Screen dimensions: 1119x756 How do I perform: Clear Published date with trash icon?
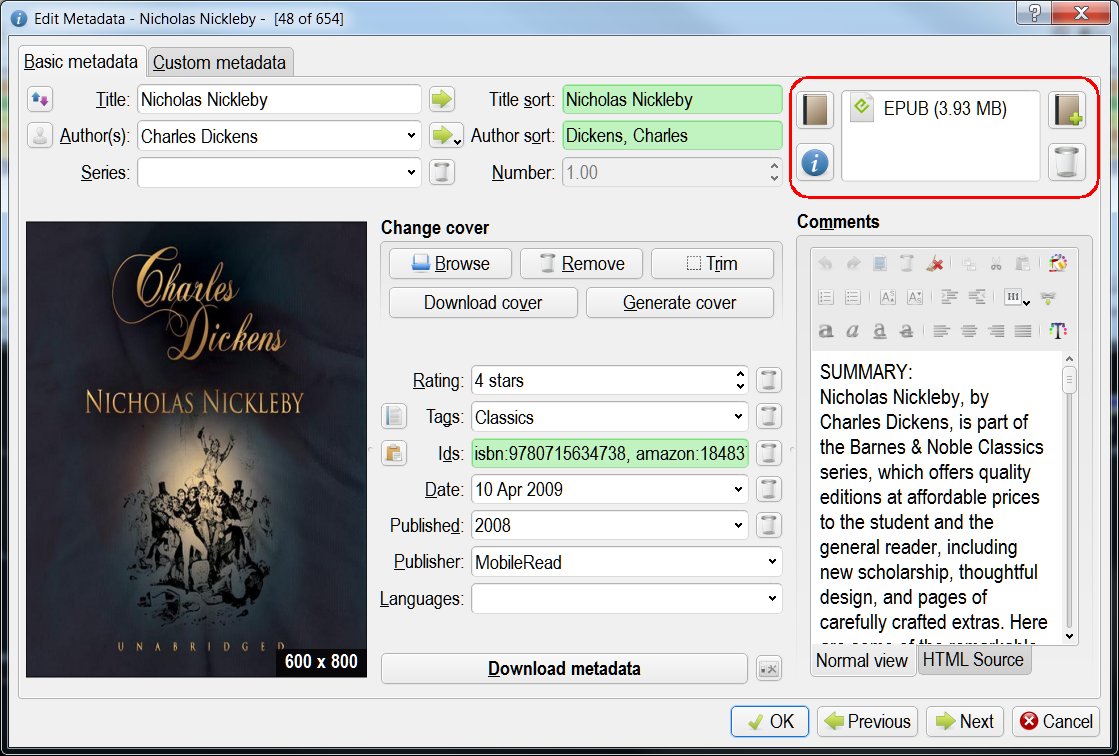(769, 525)
